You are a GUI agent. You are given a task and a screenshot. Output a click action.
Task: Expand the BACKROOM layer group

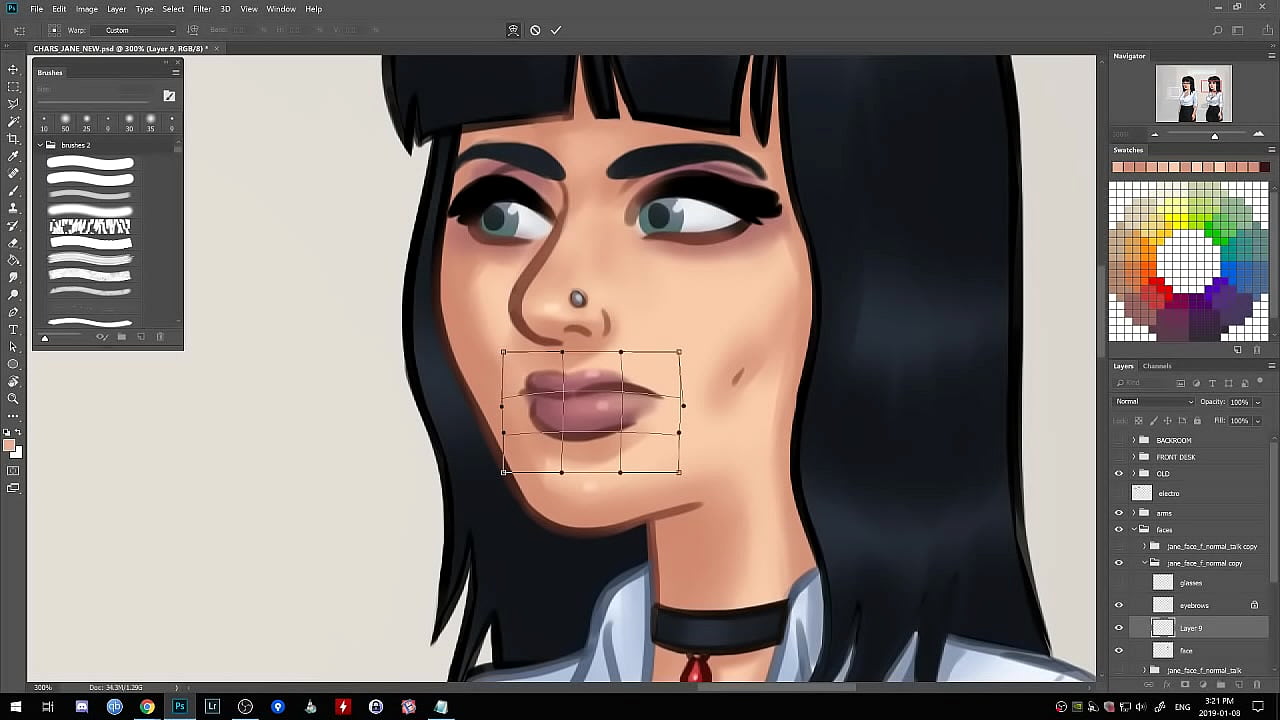pyautogui.click(x=1134, y=440)
